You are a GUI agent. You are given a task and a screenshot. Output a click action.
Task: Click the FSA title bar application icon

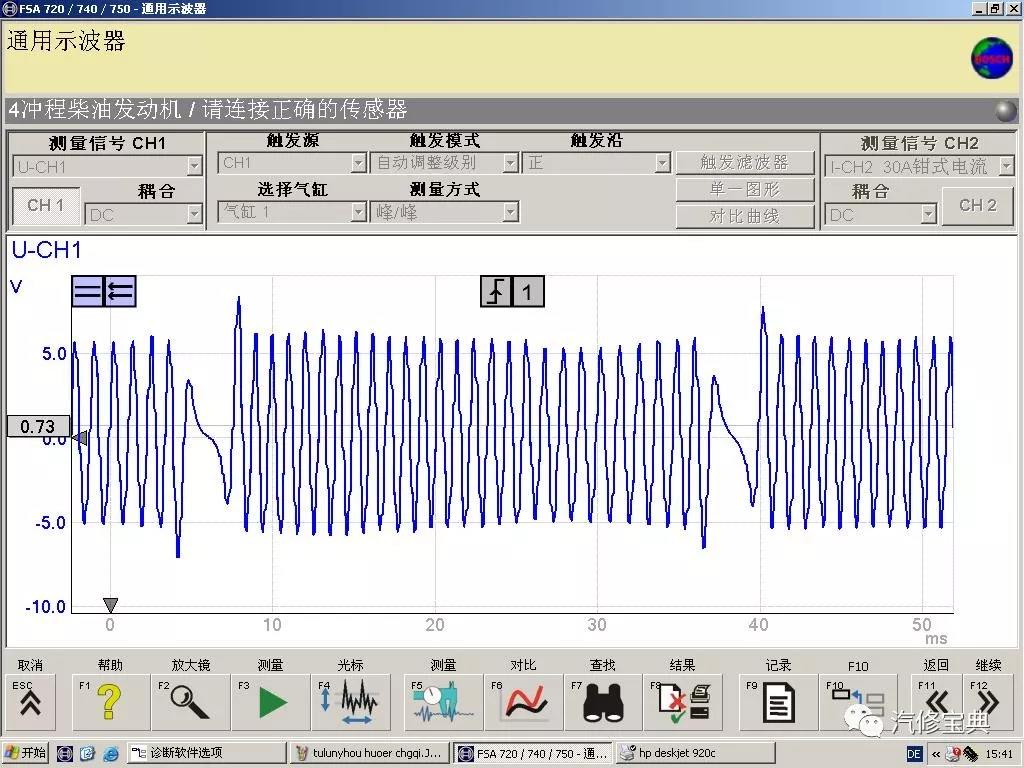[9, 8]
